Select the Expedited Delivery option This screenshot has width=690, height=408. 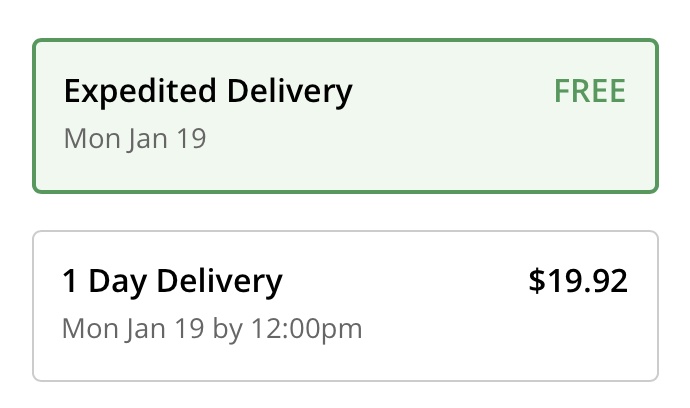pyautogui.click(x=345, y=115)
